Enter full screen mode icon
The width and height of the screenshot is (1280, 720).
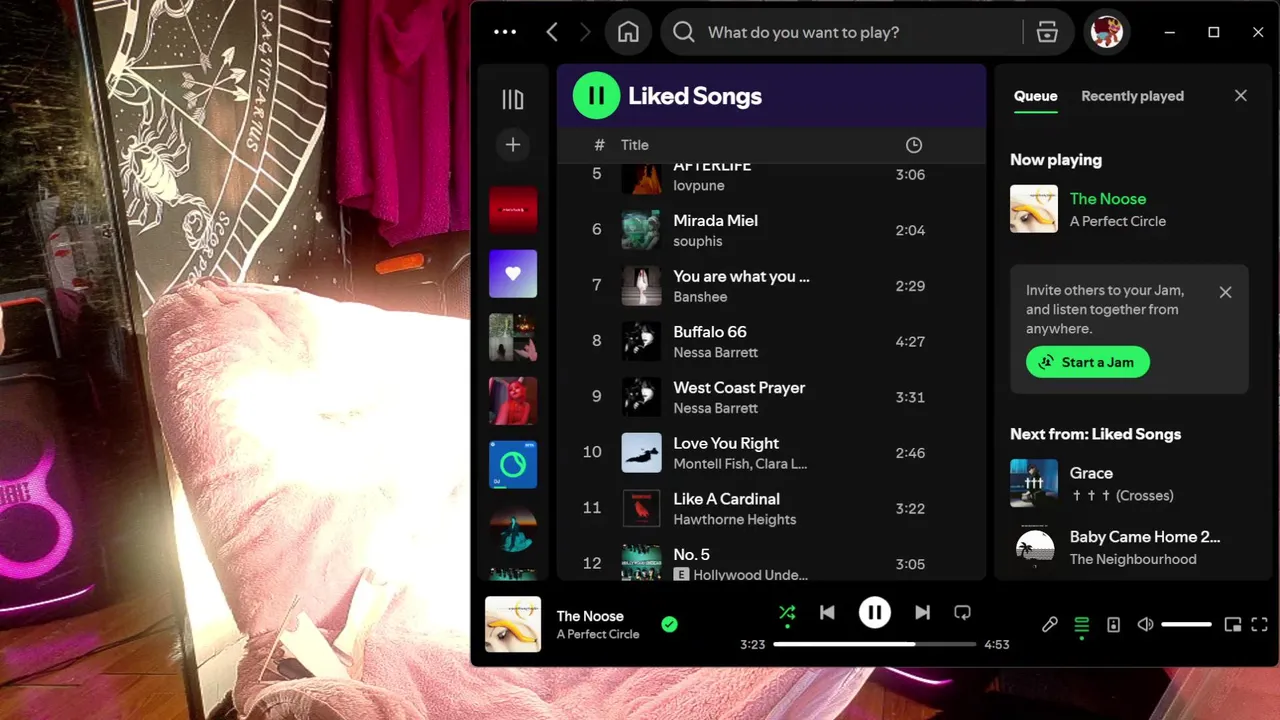click(1260, 625)
